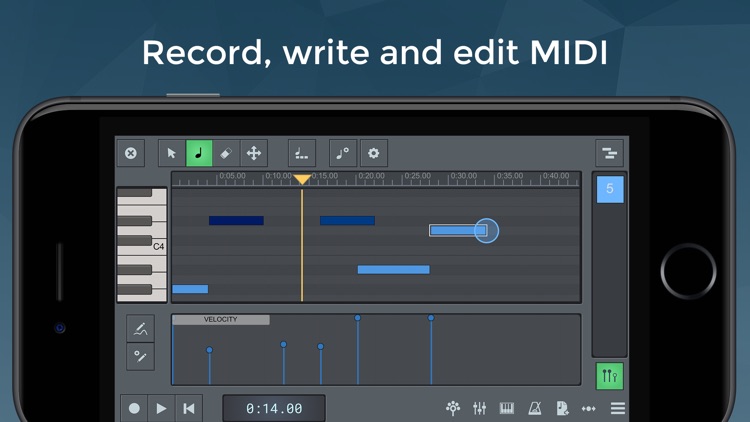750x422 pixels.
Task: Open the piano keyboard icon
Action: (507, 408)
